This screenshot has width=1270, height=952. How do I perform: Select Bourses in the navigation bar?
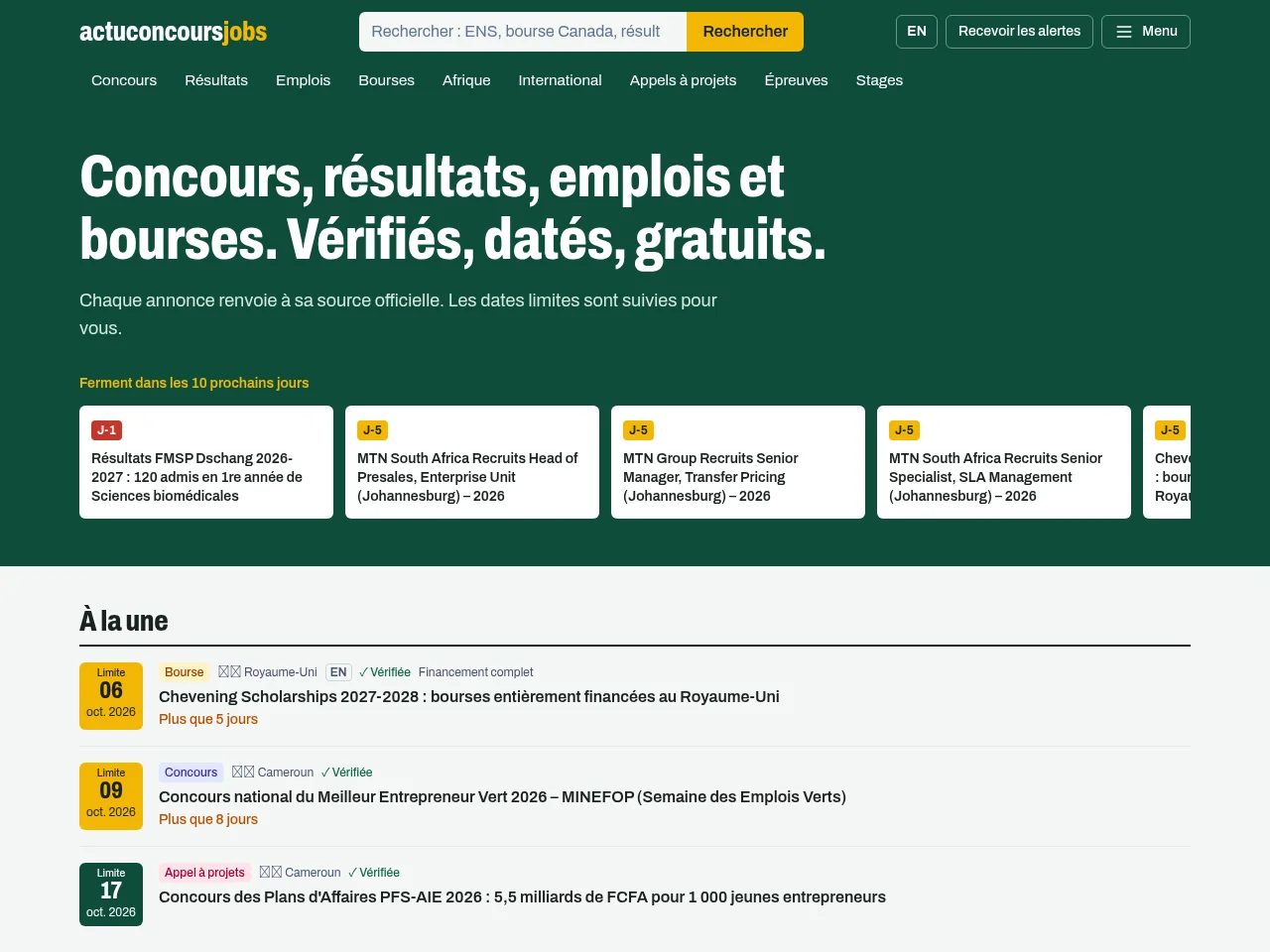(x=386, y=80)
